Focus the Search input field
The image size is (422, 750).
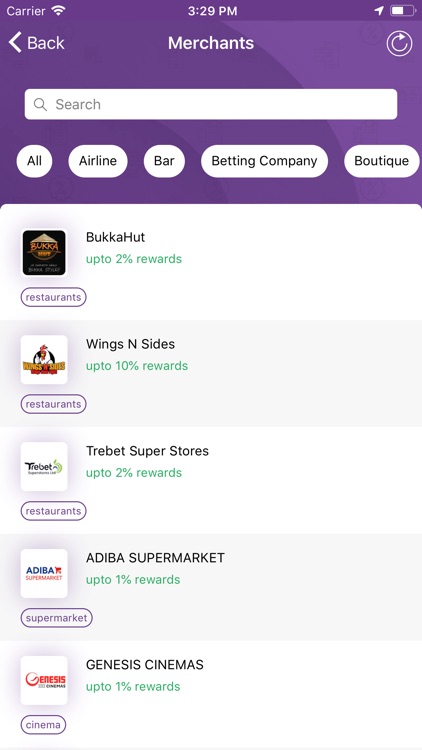[x=211, y=104]
